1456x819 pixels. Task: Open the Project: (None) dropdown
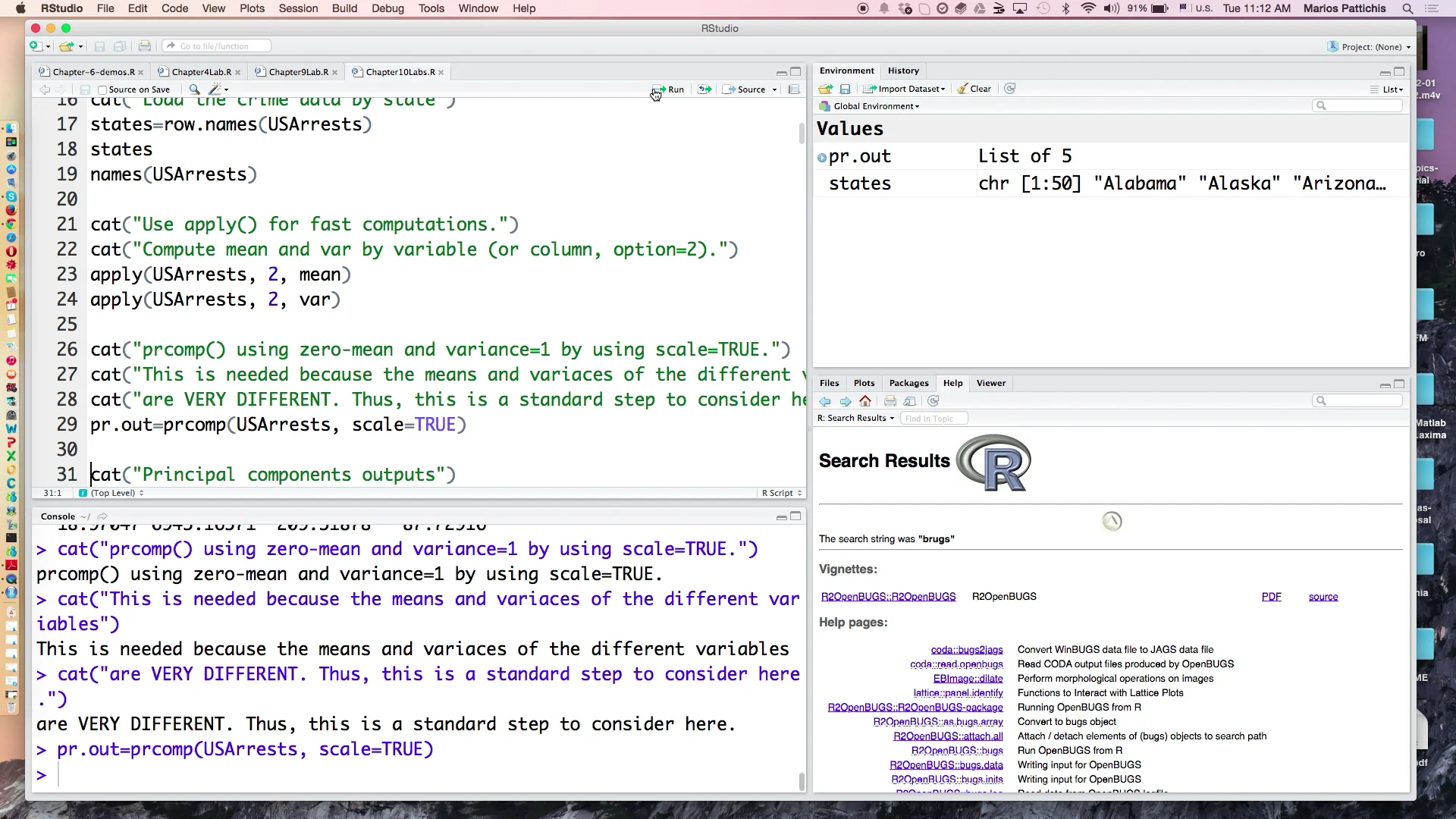[x=1370, y=47]
